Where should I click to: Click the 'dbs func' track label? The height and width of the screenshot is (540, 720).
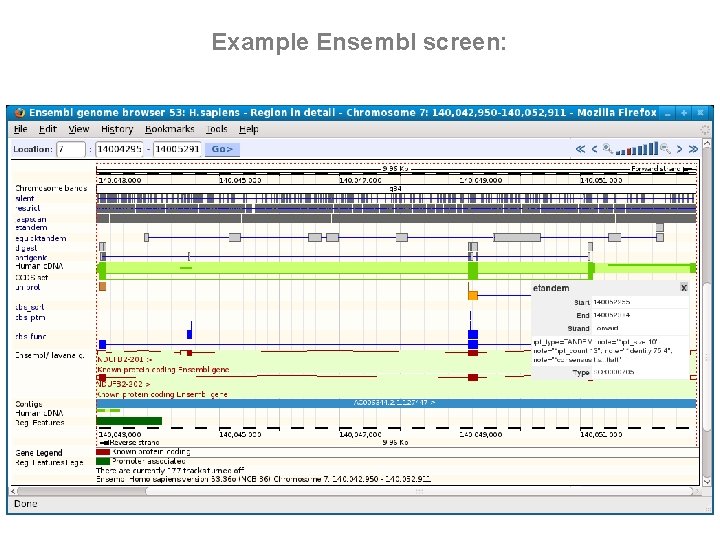(x=31, y=336)
